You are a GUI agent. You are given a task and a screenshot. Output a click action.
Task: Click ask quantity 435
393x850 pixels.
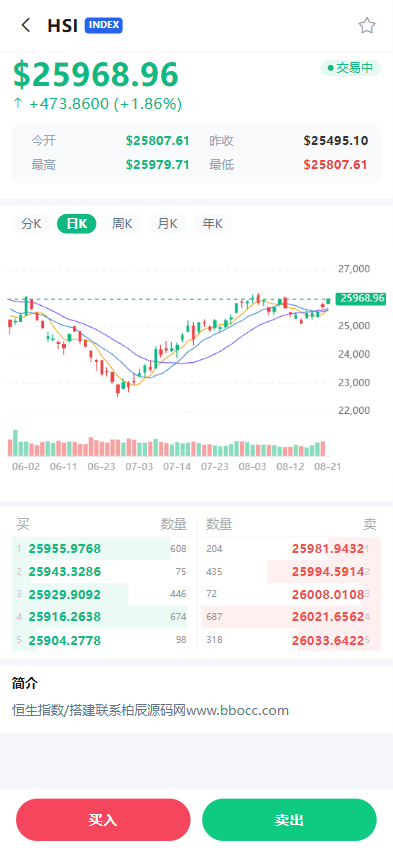tap(215, 571)
